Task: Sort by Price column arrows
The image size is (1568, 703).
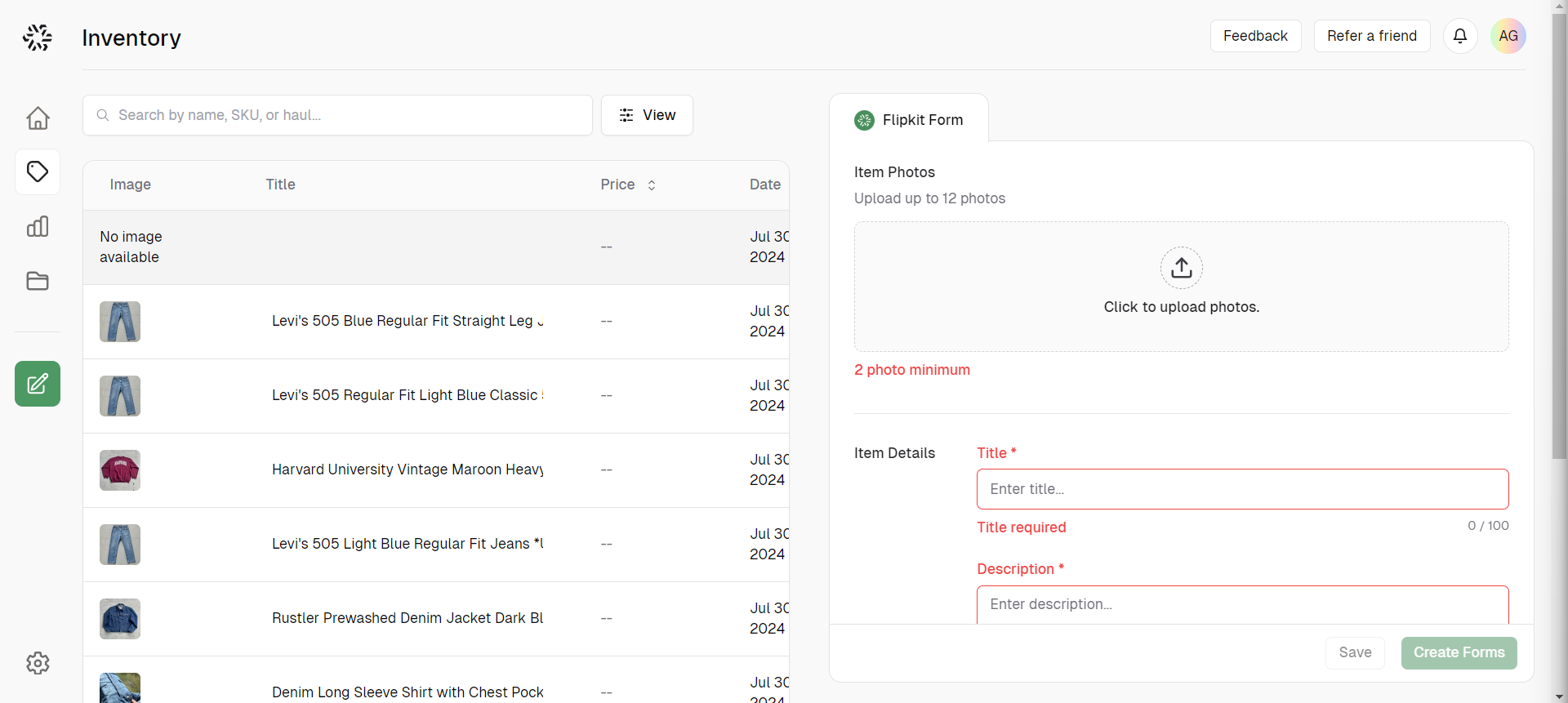Action: (x=652, y=185)
